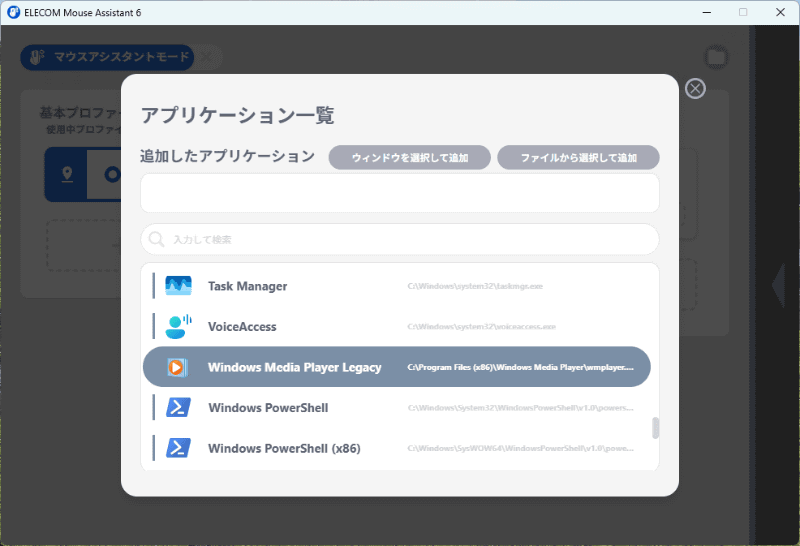Select VoiceAccess from the list

397,327
